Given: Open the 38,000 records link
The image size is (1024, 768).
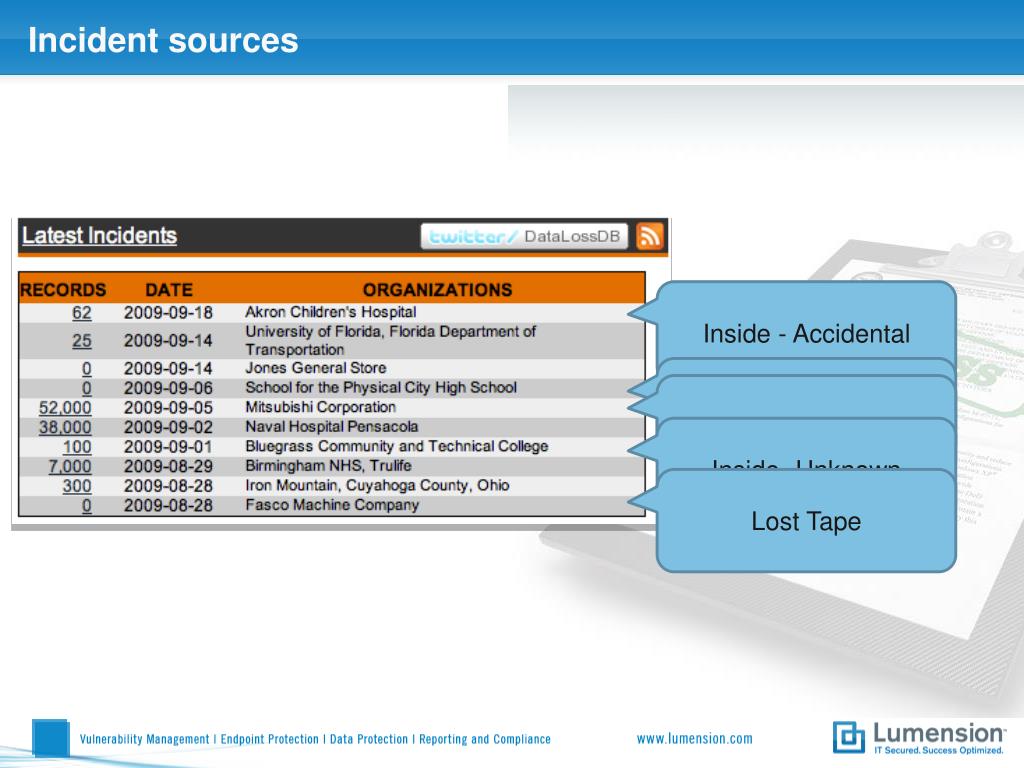Looking at the screenshot, I should (65, 428).
